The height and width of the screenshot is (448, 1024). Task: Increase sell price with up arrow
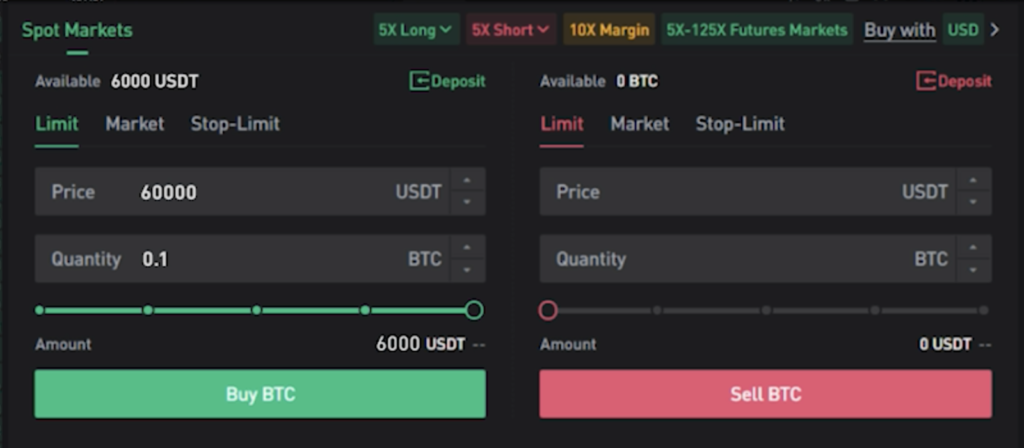click(974, 180)
